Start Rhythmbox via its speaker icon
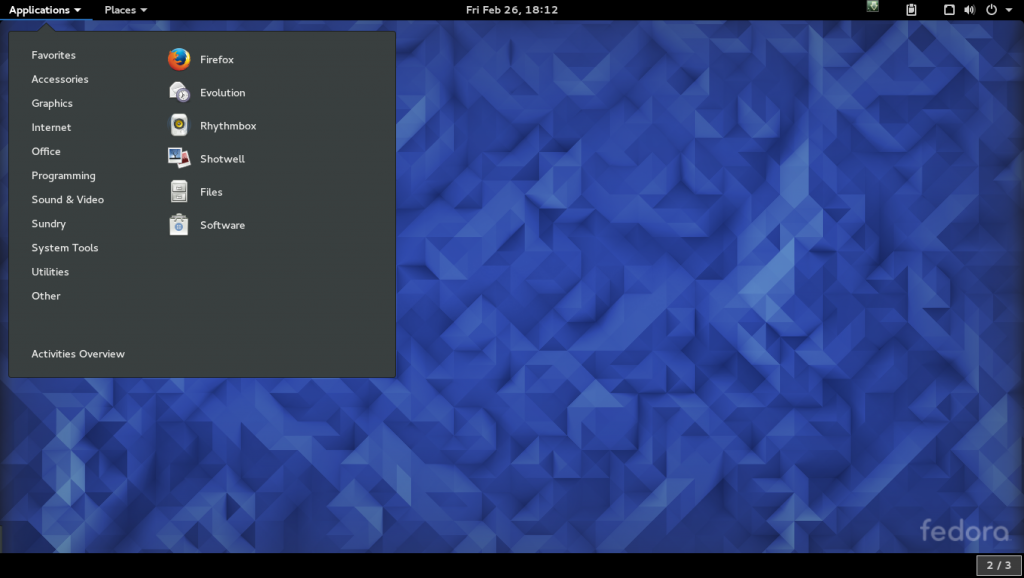The image size is (1024, 578). coord(179,125)
